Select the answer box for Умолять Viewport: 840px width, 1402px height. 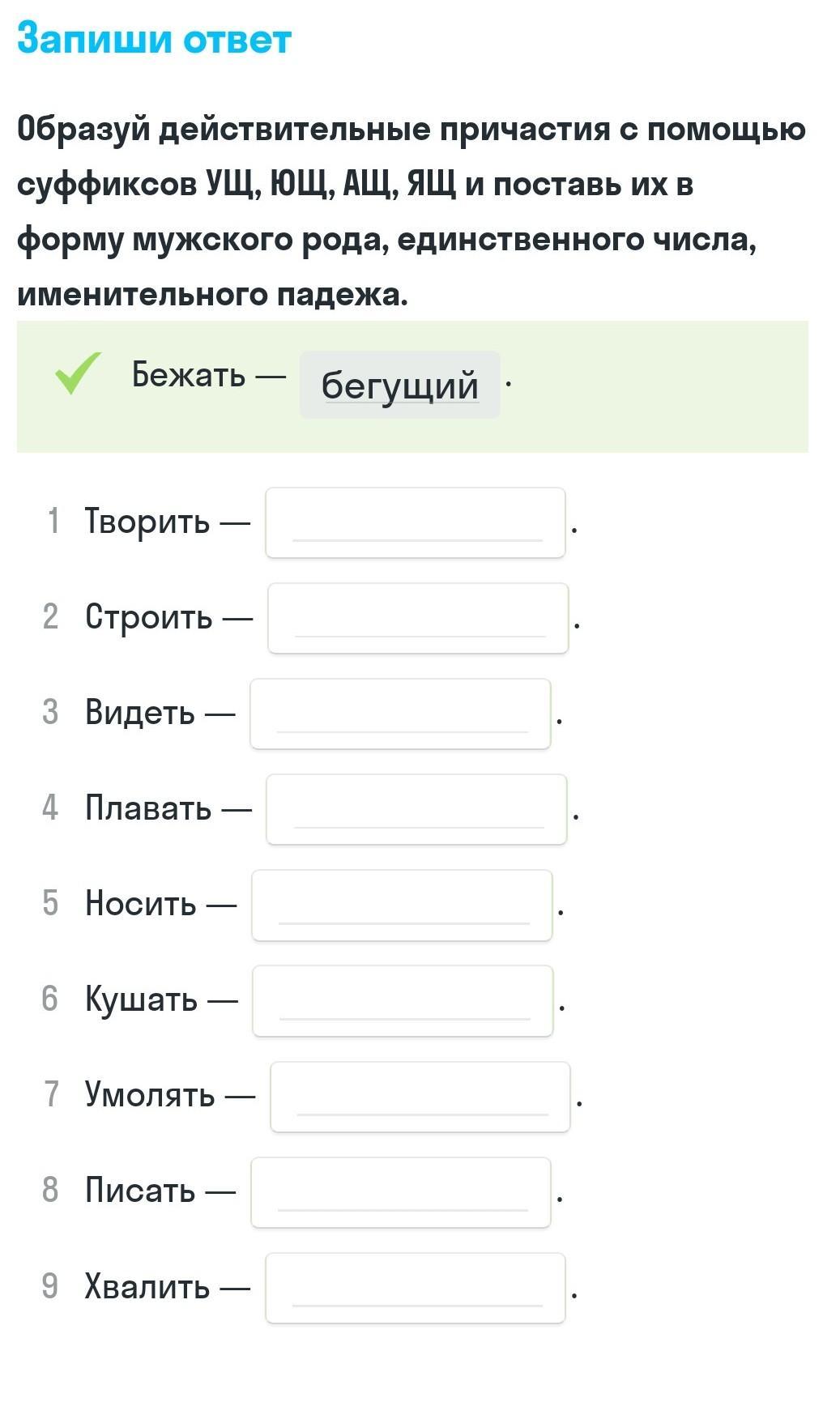[420, 1097]
